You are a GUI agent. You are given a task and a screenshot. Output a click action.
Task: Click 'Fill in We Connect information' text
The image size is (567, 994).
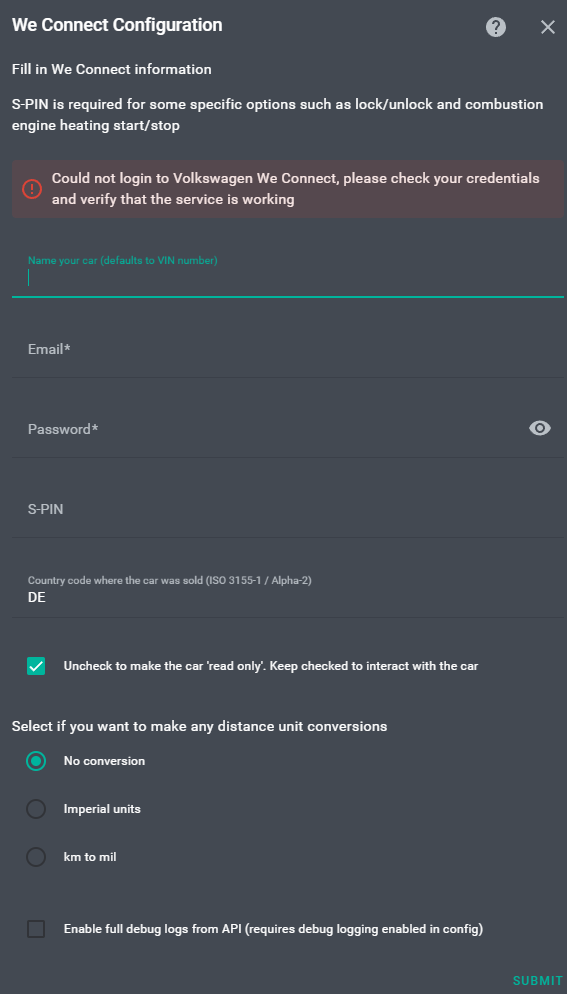[112, 69]
